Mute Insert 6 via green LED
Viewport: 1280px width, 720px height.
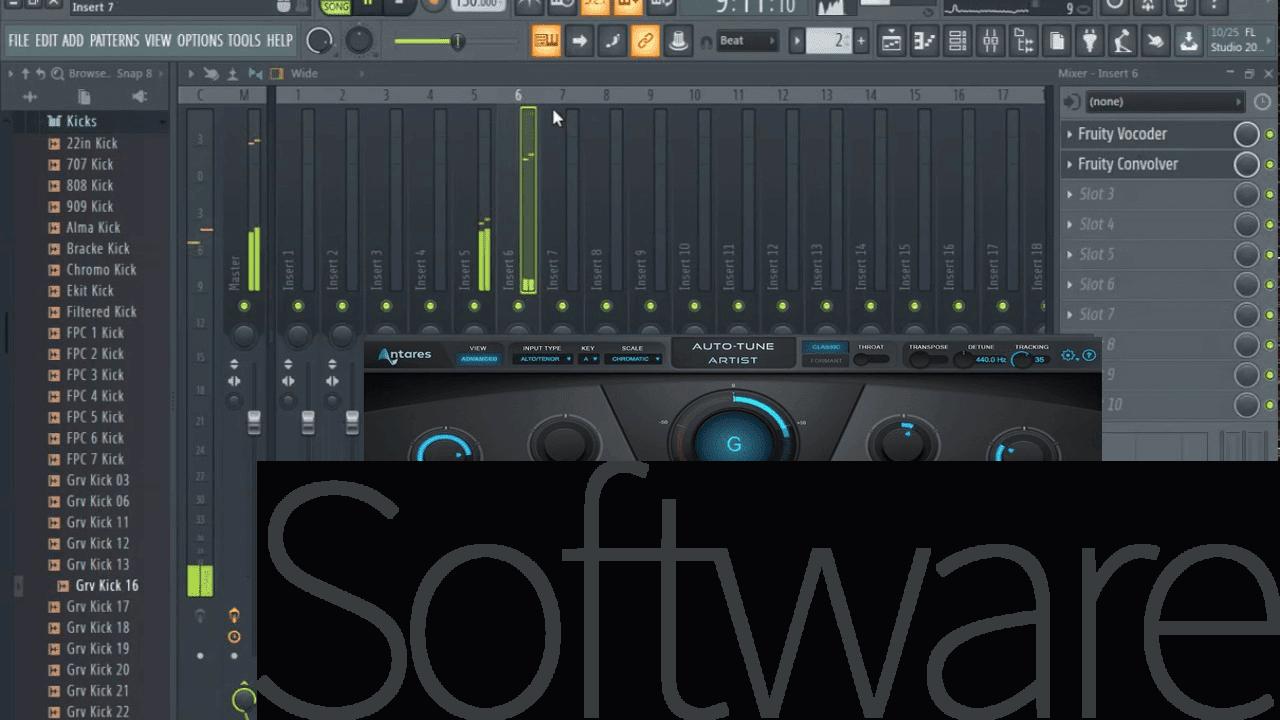click(x=518, y=306)
